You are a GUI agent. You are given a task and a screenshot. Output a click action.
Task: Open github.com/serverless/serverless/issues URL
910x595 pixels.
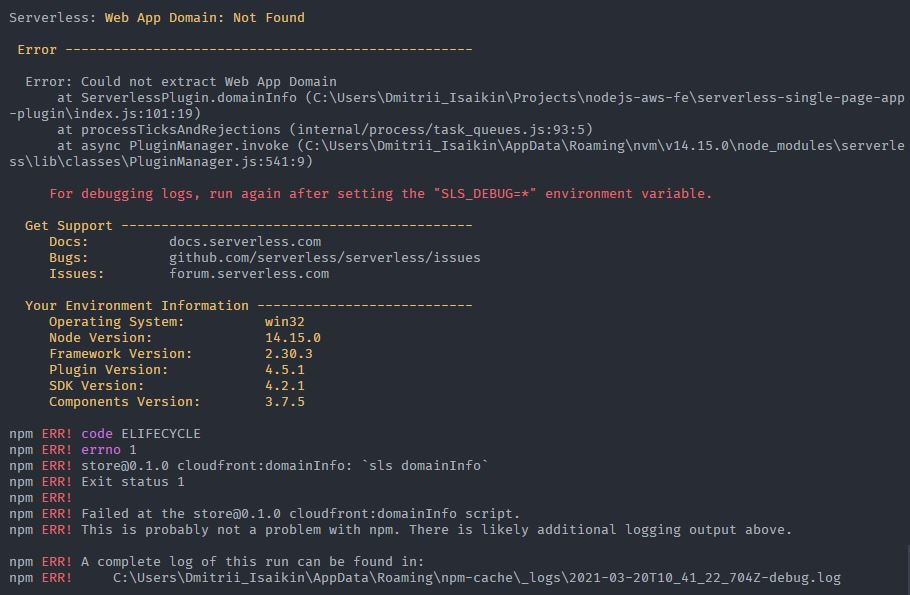point(324,258)
